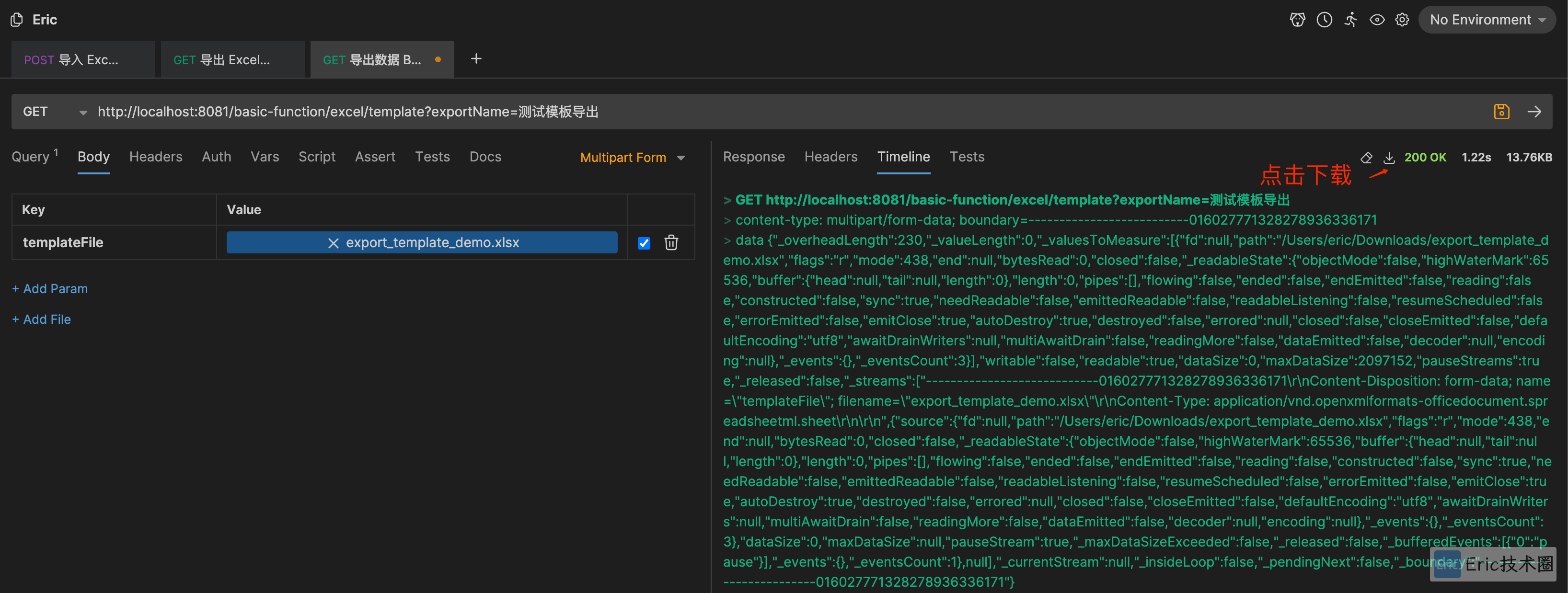Switch to the Response tab
This screenshot has height=593, width=1568.
[753, 157]
